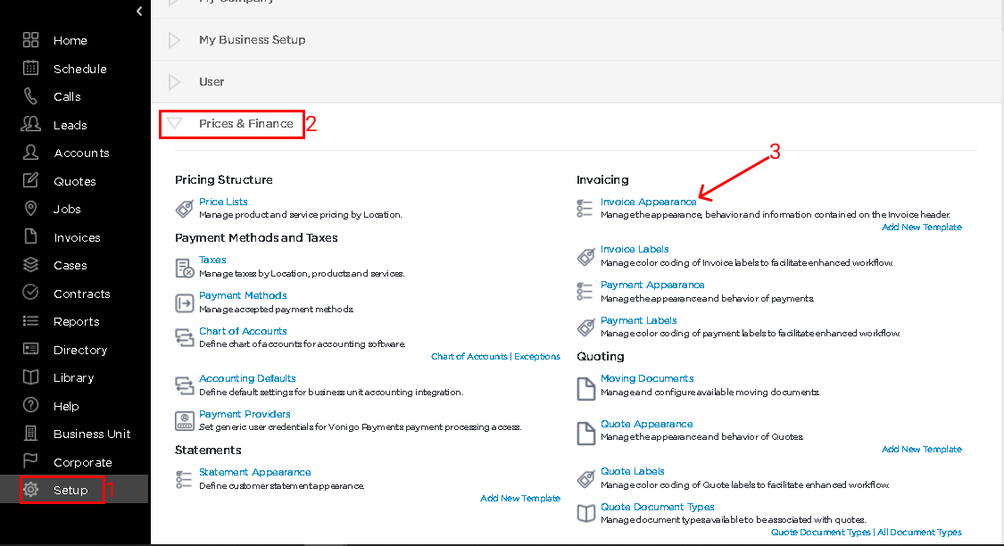
Task: Collapse the Prices & Finance section triangle
Action: 174,123
